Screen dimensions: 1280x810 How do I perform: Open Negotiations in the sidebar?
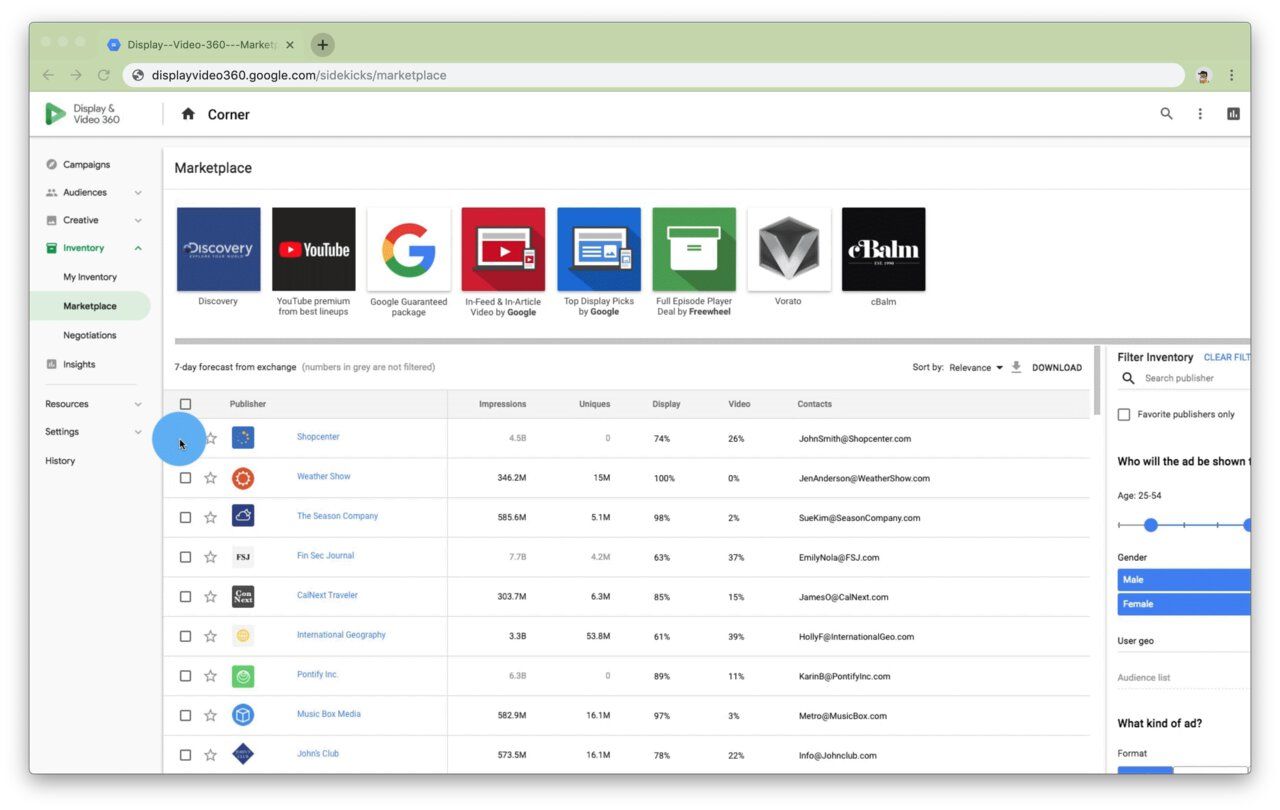pos(90,335)
